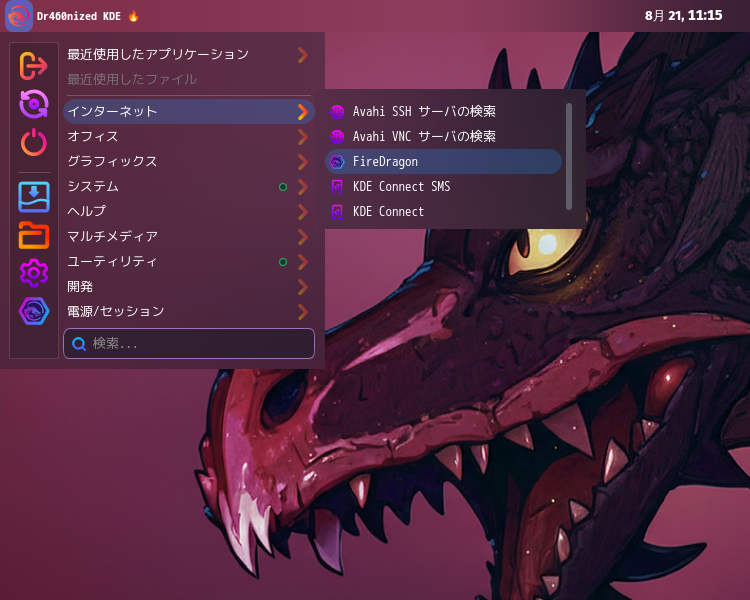
Task: Open the システム category
Action: (x=188, y=187)
